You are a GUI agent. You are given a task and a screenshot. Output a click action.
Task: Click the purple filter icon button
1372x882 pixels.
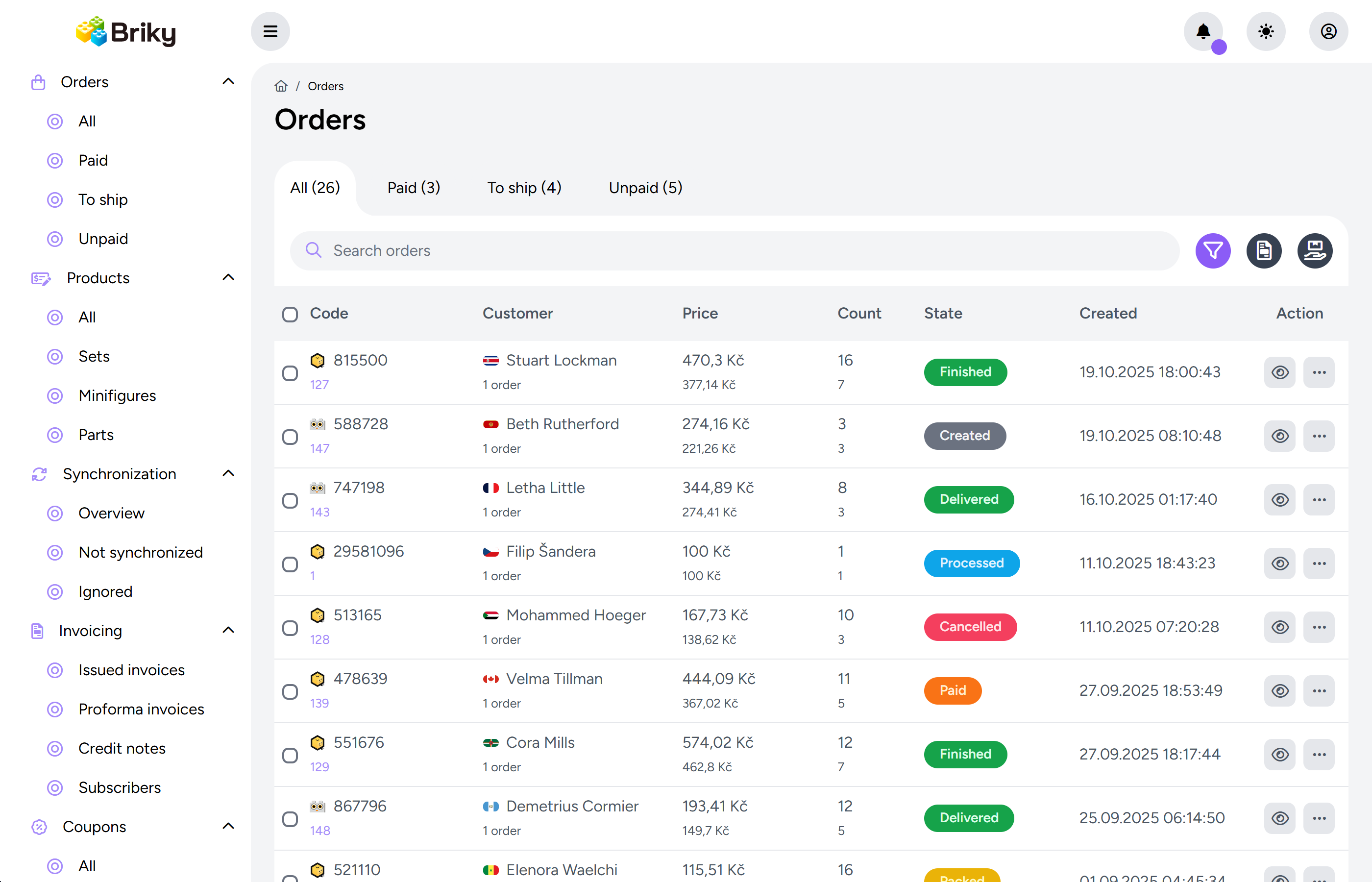pyautogui.click(x=1212, y=251)
